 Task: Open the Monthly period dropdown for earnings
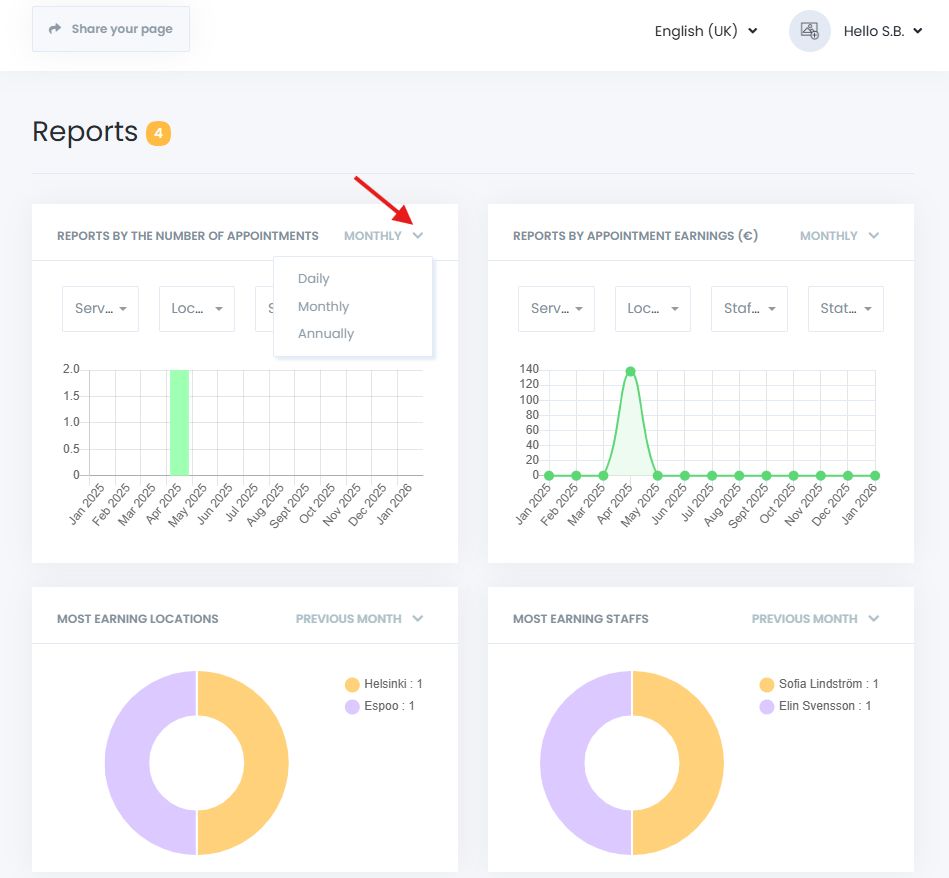[839, 236]
